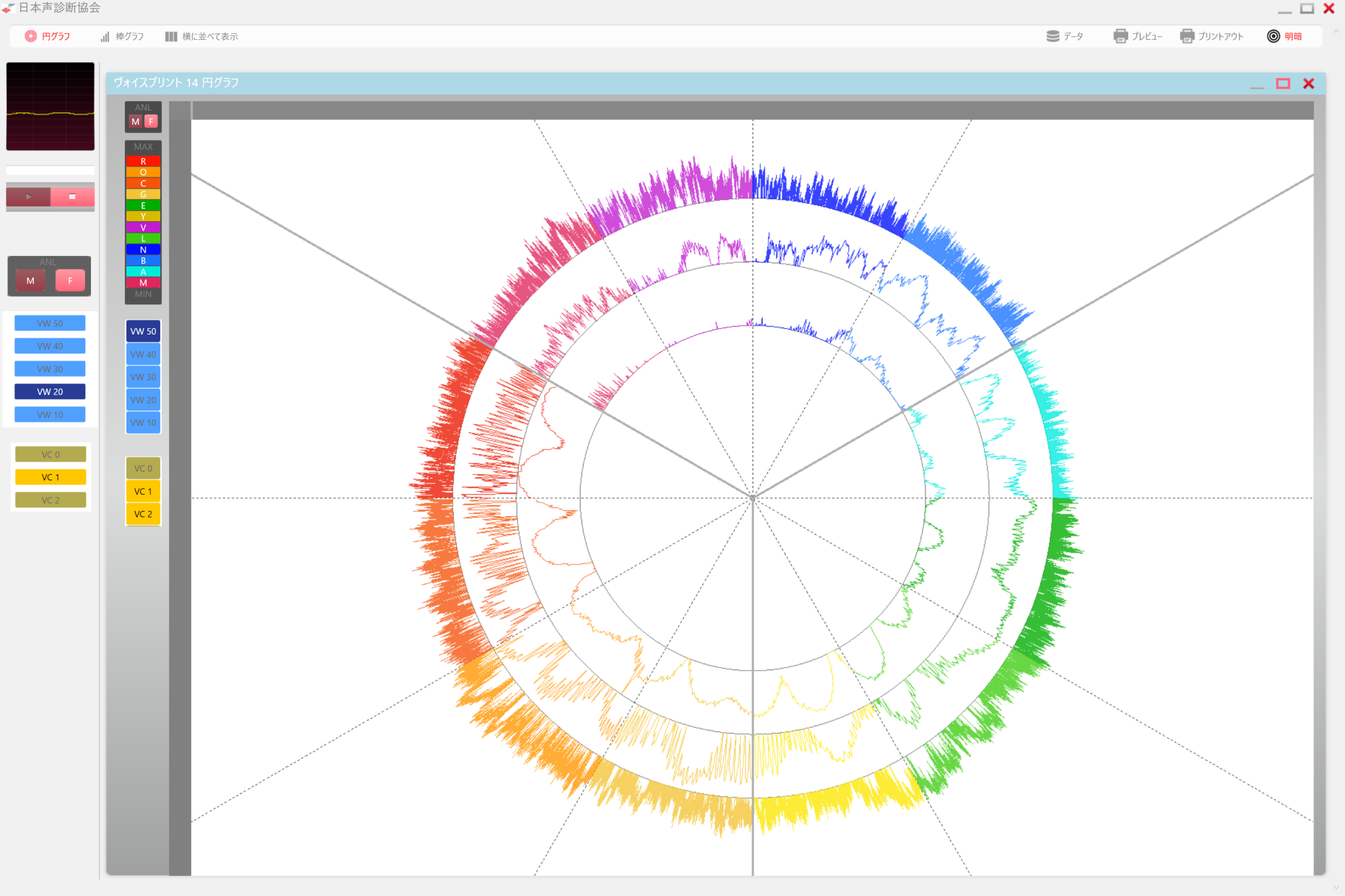
Task: Choose VC 2 in the left sidebar
Action: click(x=49, y=500)
